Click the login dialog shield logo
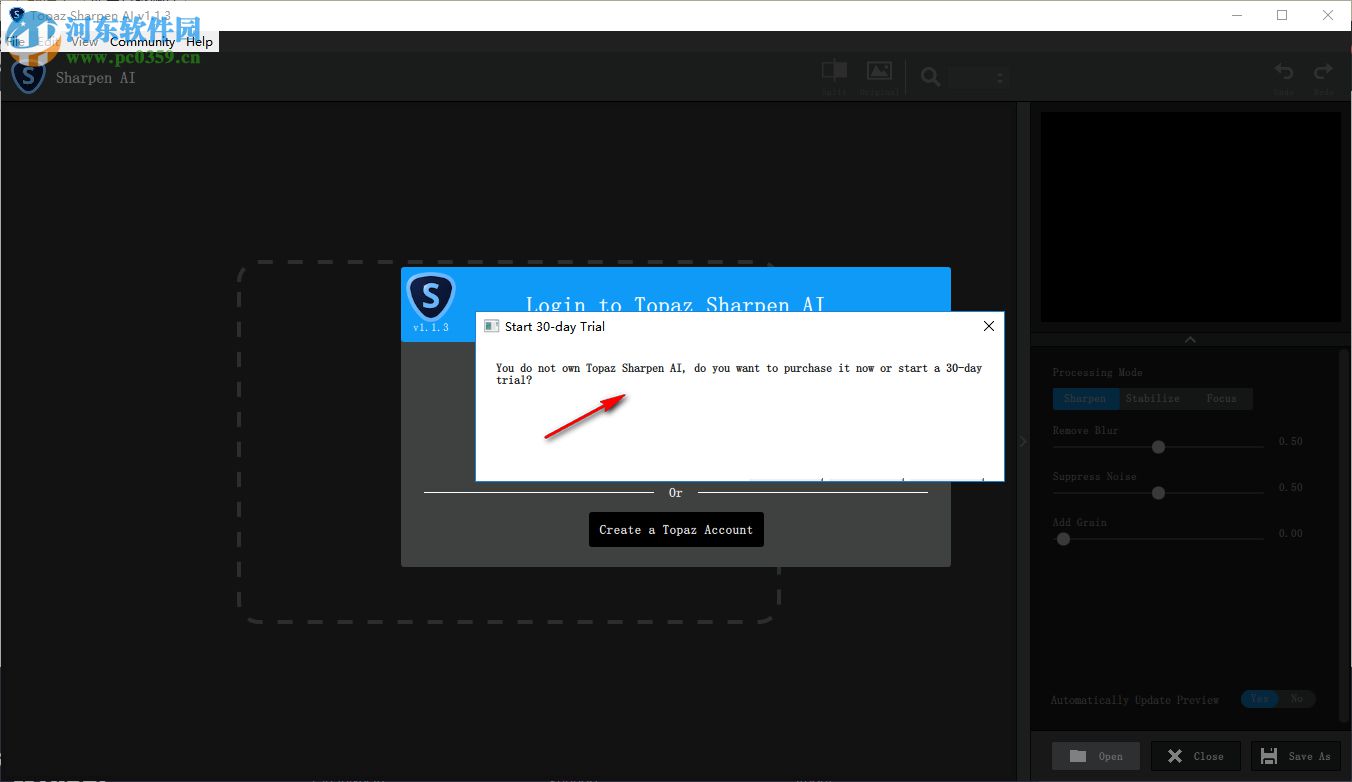 [x=431, y=296]
